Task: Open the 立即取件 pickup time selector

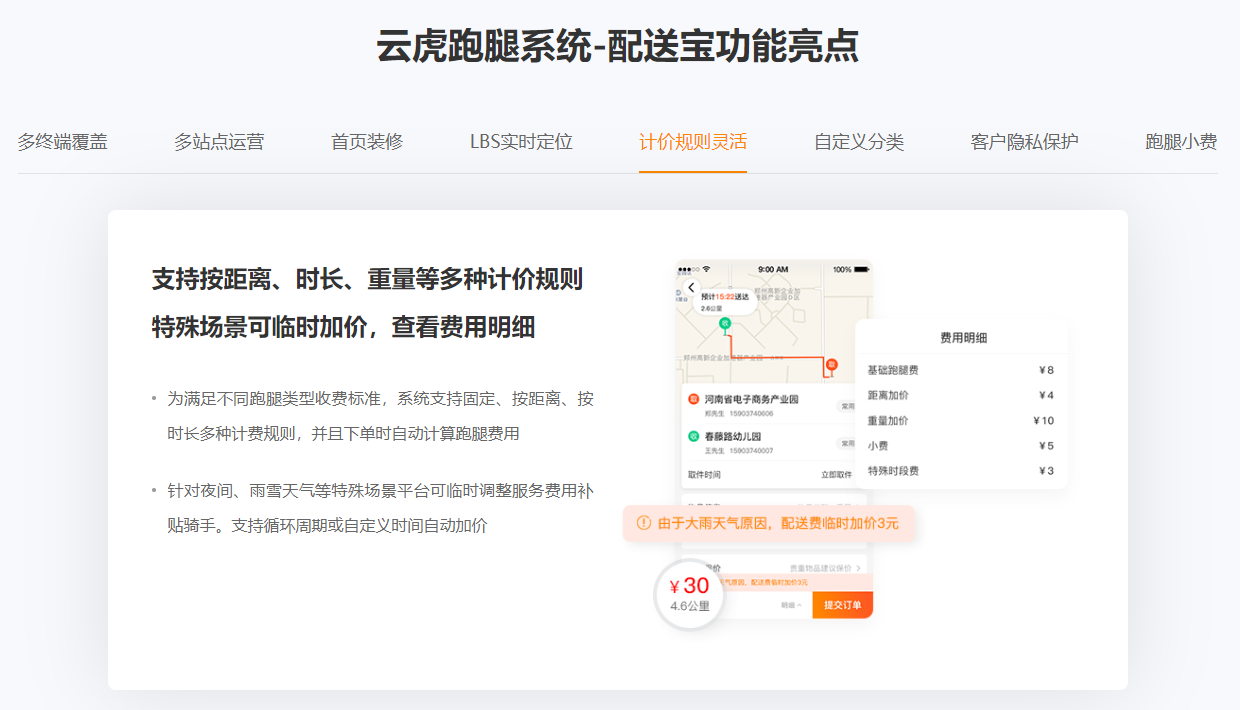Action: pyautogui.click(x=836, y=475)
